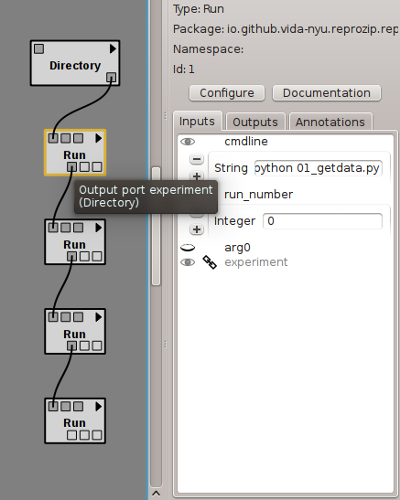
Task: Click last output port of third Run module
Action: tap(97, 346)
